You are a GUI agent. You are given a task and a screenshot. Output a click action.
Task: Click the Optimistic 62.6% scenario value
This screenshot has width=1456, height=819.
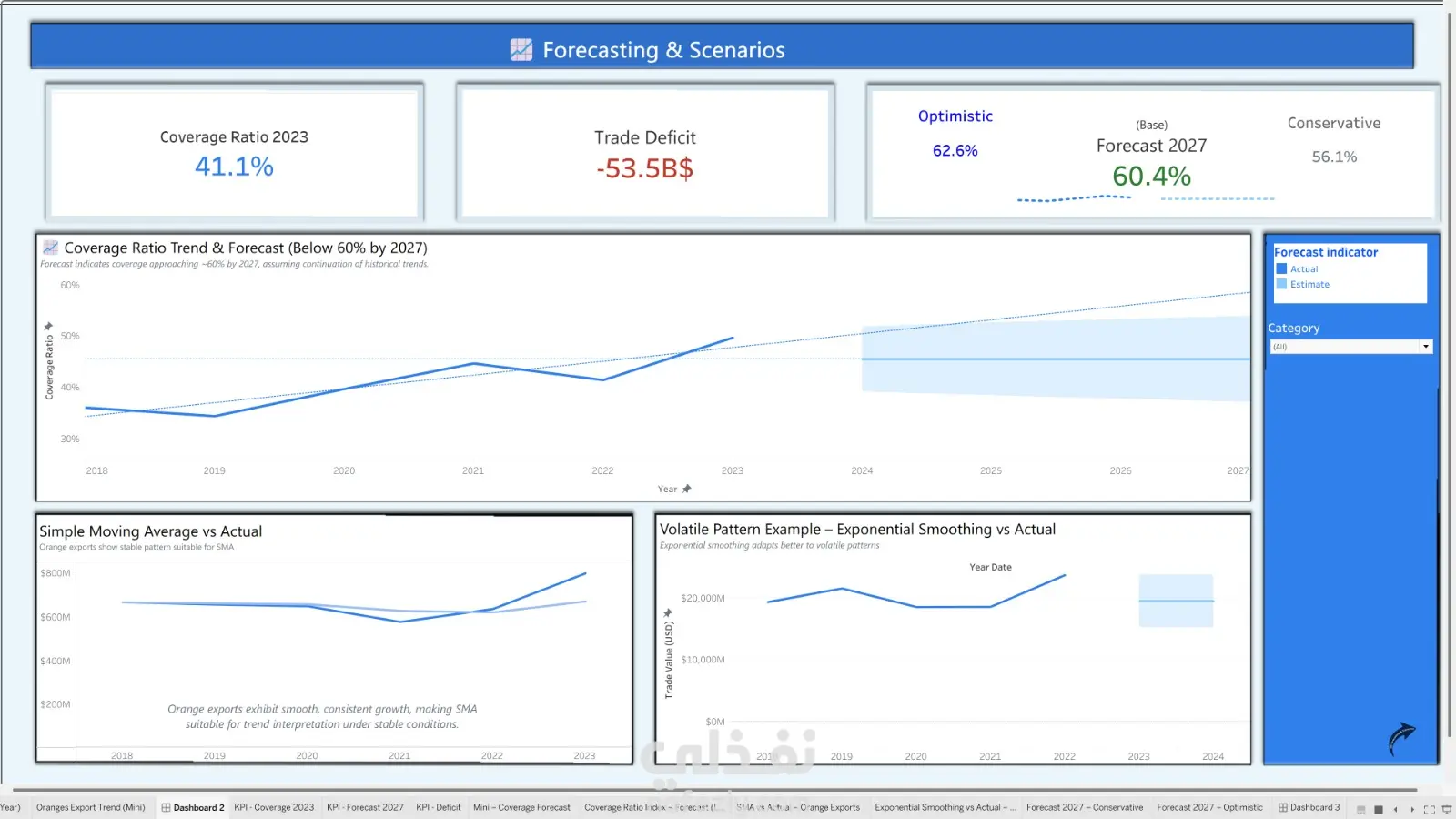click(x=955, y=151)
